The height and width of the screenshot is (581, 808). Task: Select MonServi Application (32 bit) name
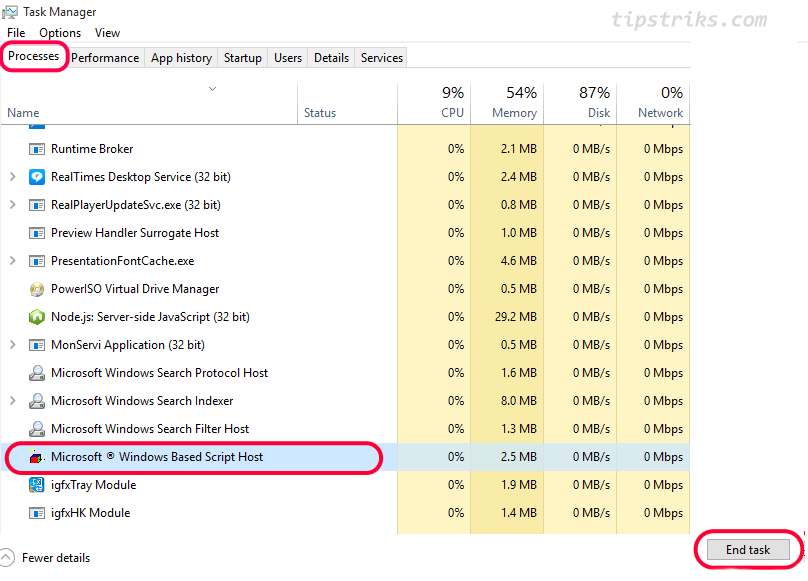[127, 345]
